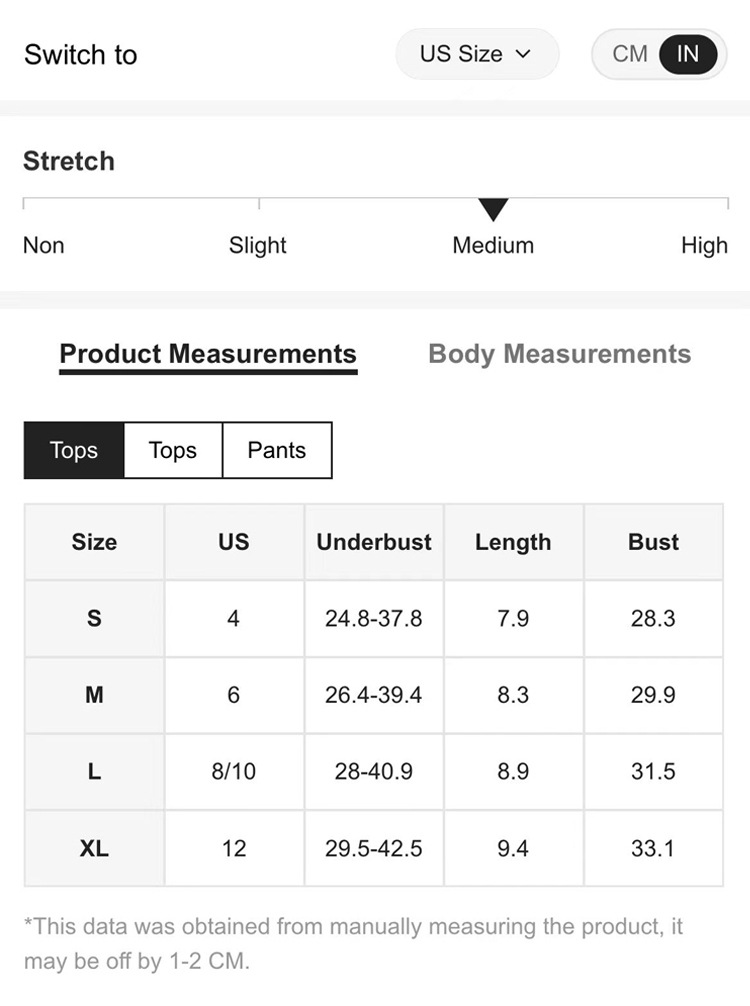Image resolution: width=750 pixels, height=1006 pixels.
Task: Click the Underbust column header
Action: tap(374, 542)
